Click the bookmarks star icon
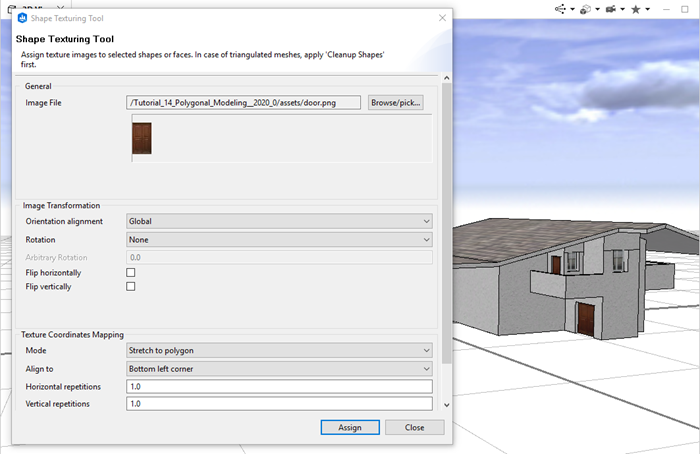Image resolution: width=700 pixels, height=454 pixels. pyautogui.click(x=636, y=9)
